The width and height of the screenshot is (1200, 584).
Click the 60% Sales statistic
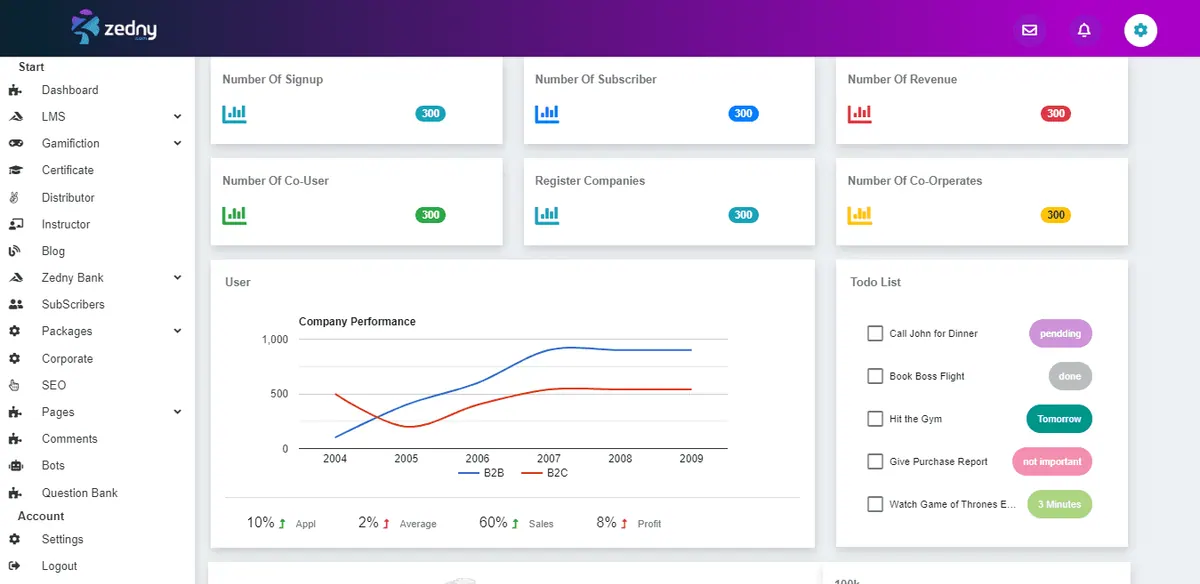[516, 523]
